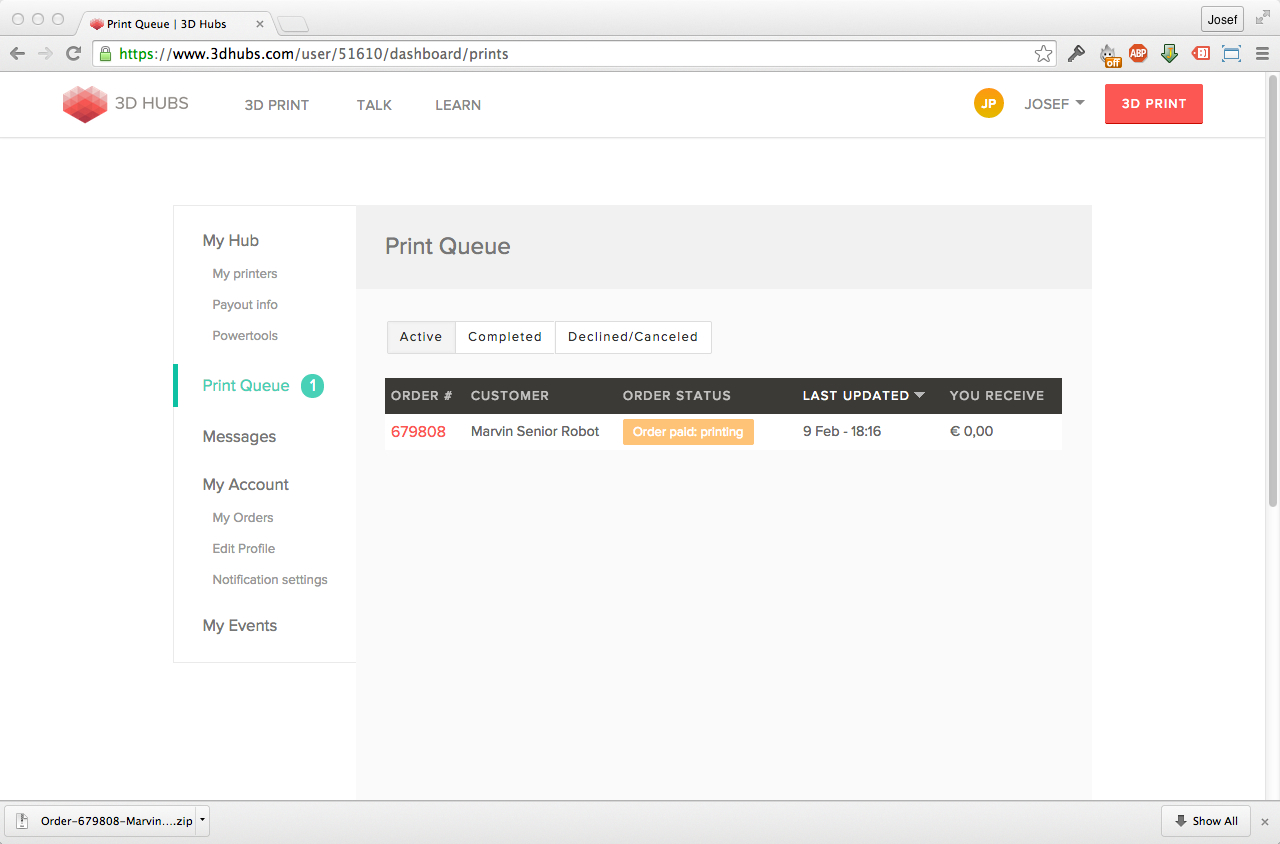Click the '€ 0,00' amount cell
Image resolution: width=1280 pixels, height=844 pixels.
click(972, 432)
